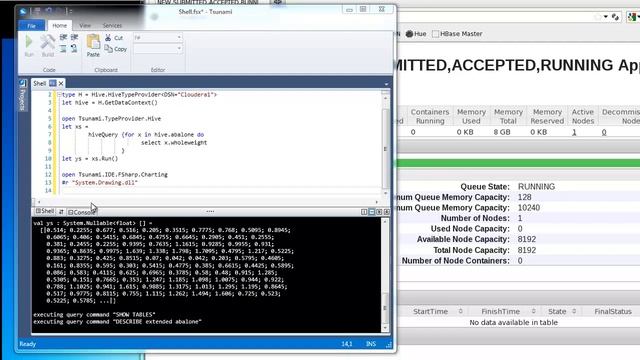
Task: Sort by State column arrows
Action: pyautogui.click(x=574, y=311)
